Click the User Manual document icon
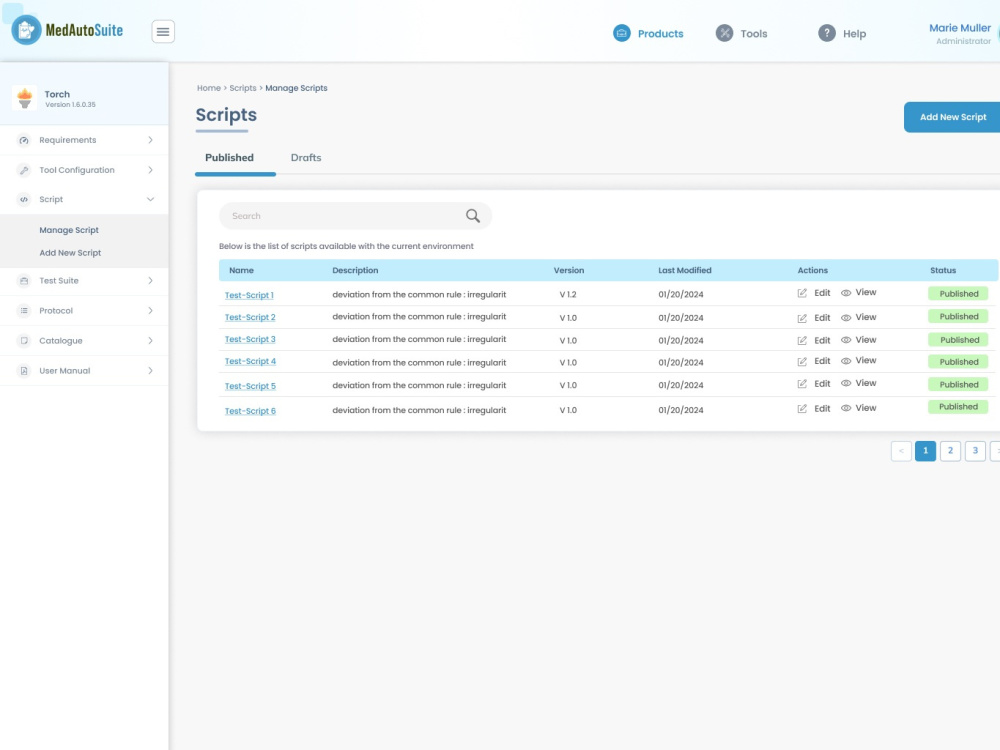 tap(24, 371)
